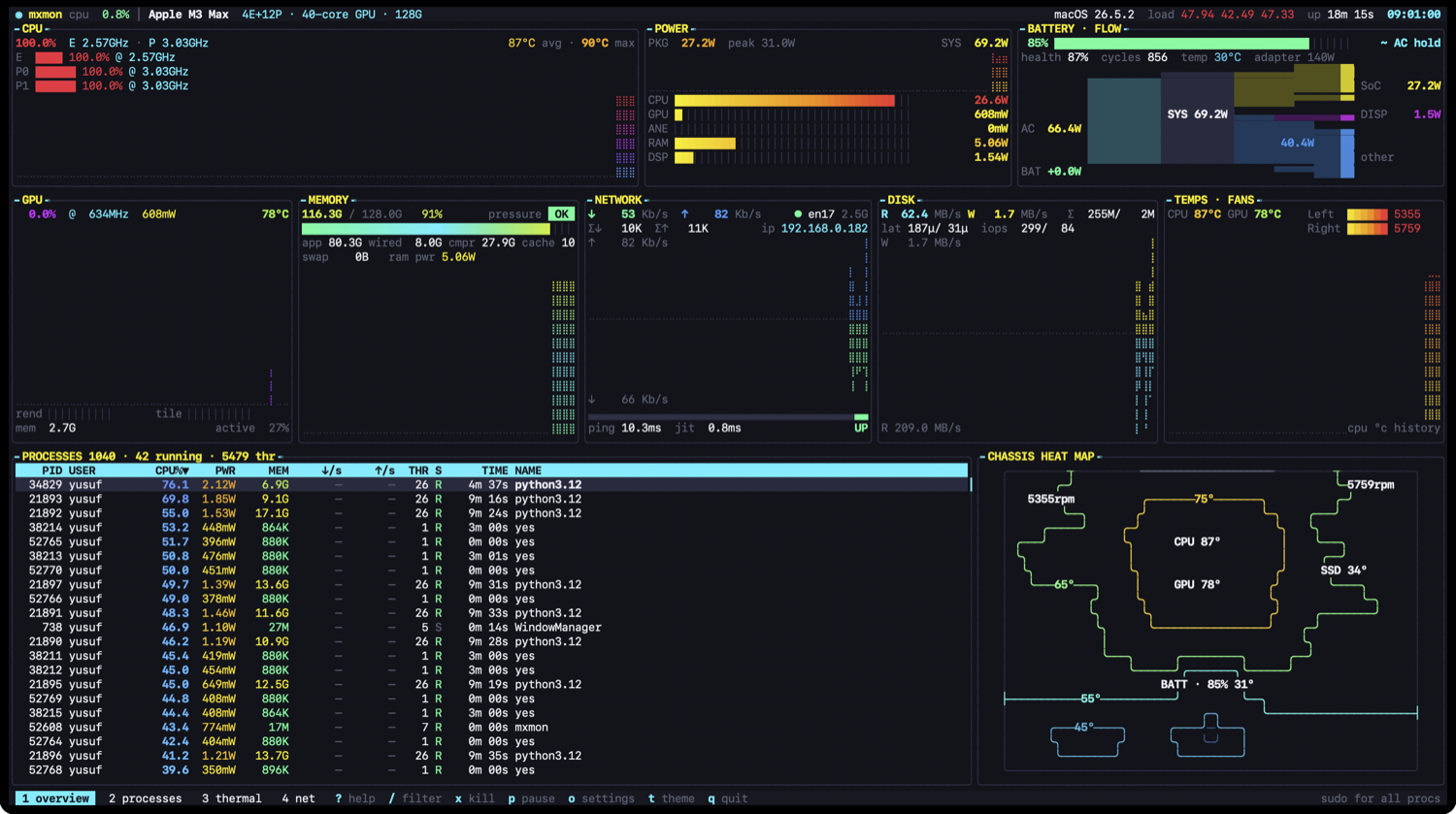The width and height of the screenshot is (1456, 814).
Task: Switch to the 4 net tab
Action: (x=298, y=798)
